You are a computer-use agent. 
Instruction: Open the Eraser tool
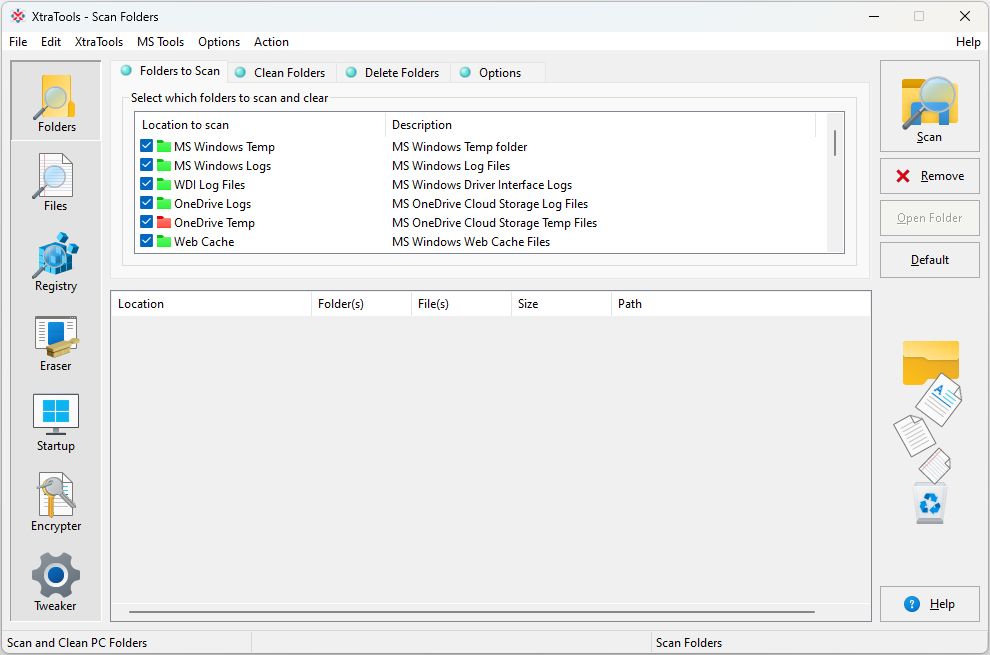click(55, 342)
